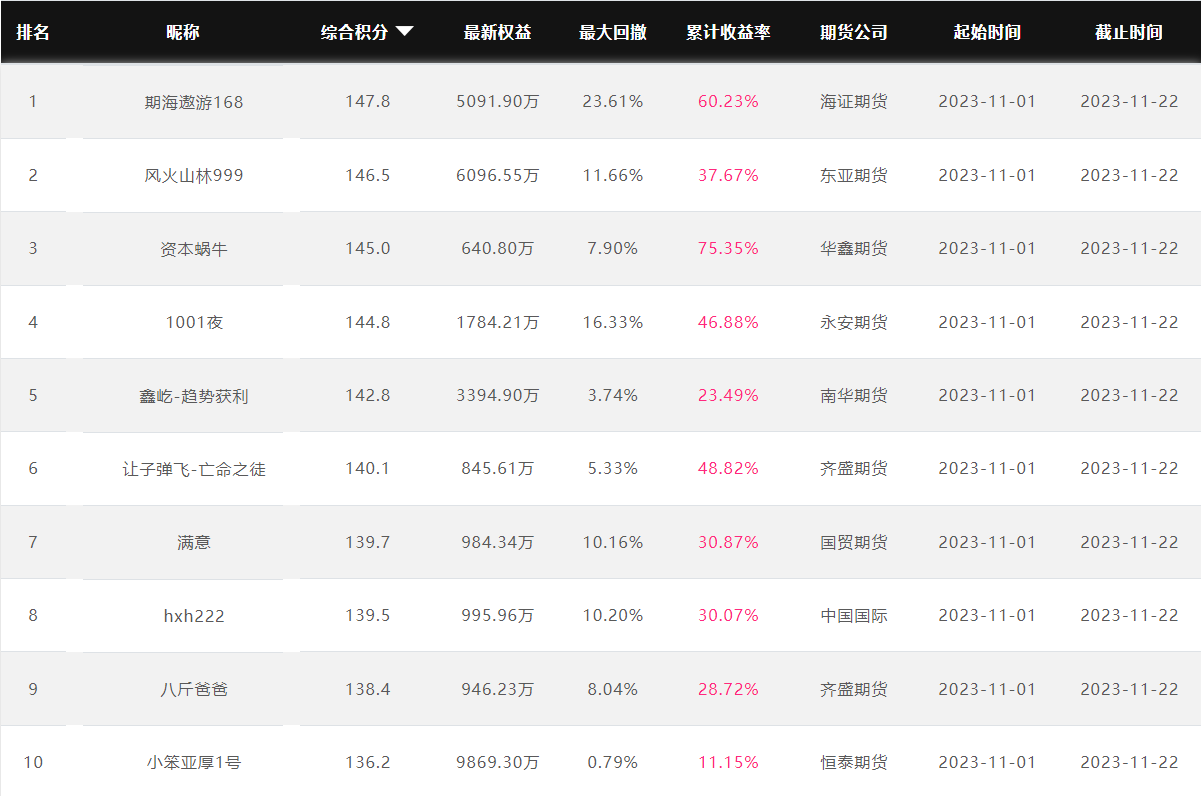Click the 最大回撤 column header
The image size is (1201, 796).
coord(613,32)
